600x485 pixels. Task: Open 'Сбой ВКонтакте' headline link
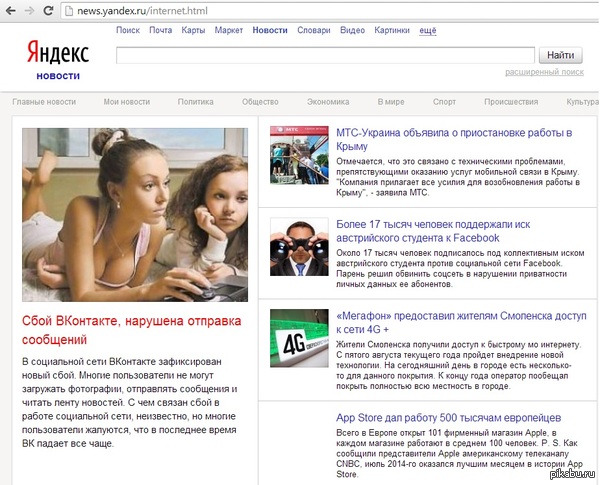(x=132, y=331)
